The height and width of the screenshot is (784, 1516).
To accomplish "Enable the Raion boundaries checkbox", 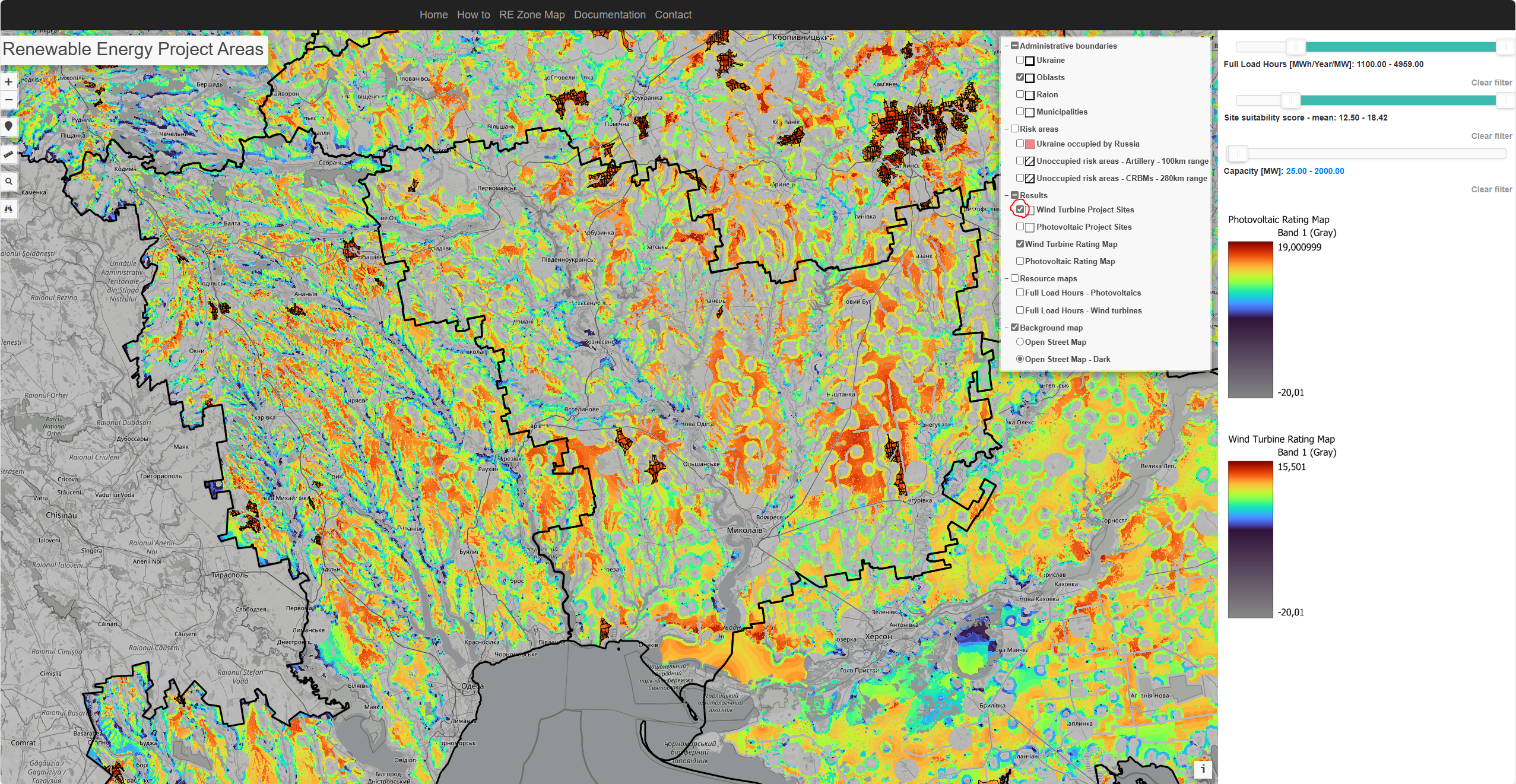I will 1020,94.
